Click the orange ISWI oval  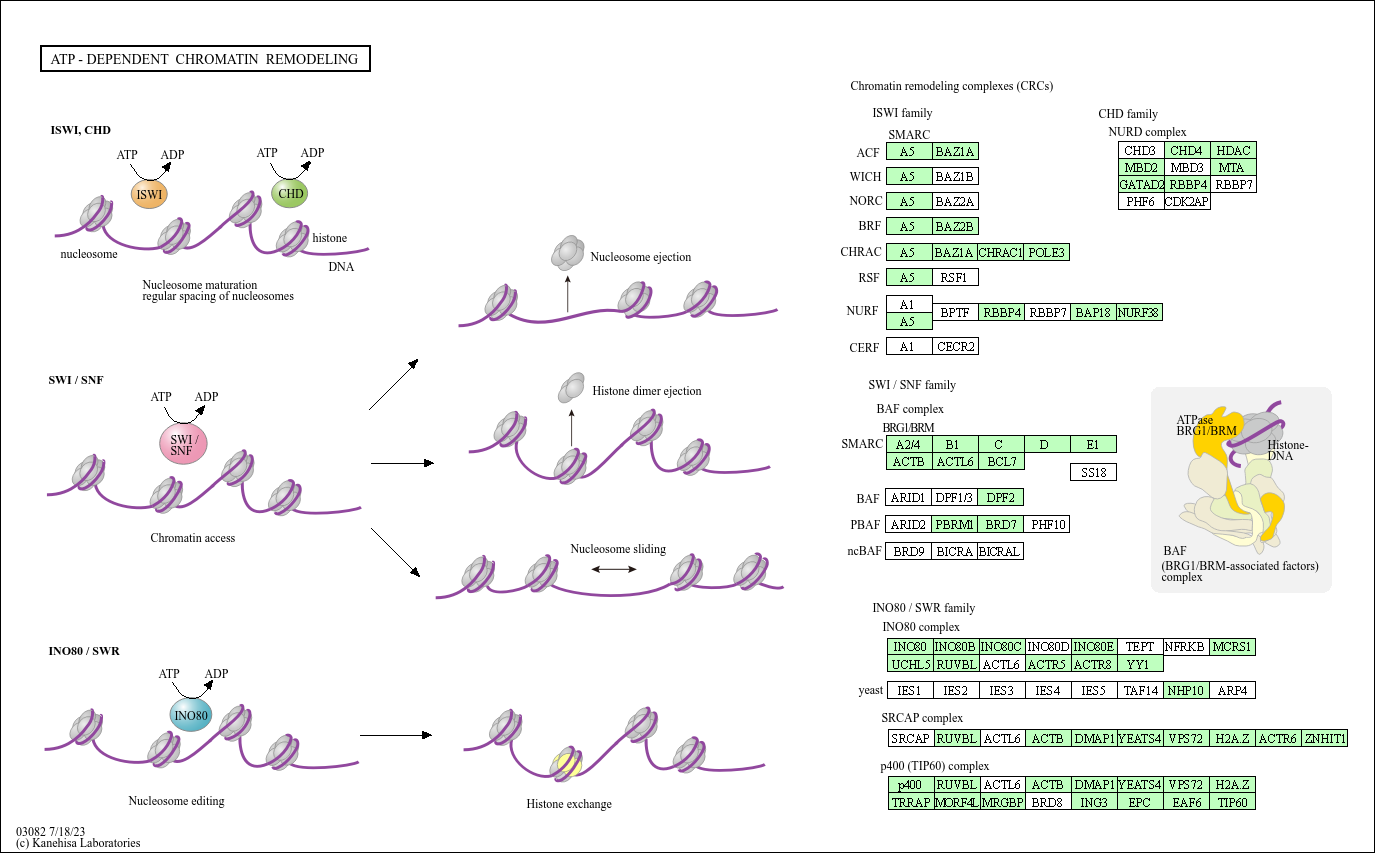point(150,193)
